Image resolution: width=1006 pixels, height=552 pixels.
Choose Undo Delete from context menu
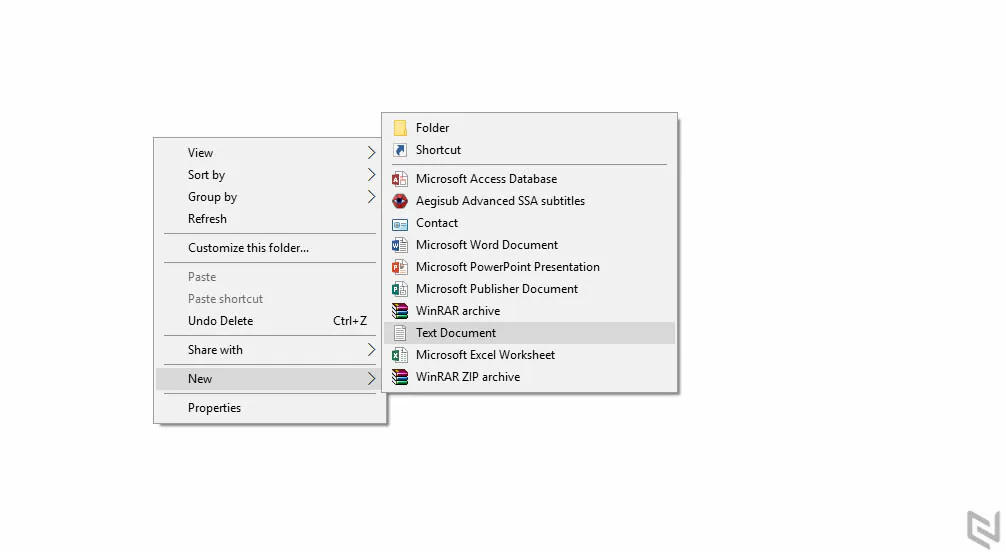[270, 321]
